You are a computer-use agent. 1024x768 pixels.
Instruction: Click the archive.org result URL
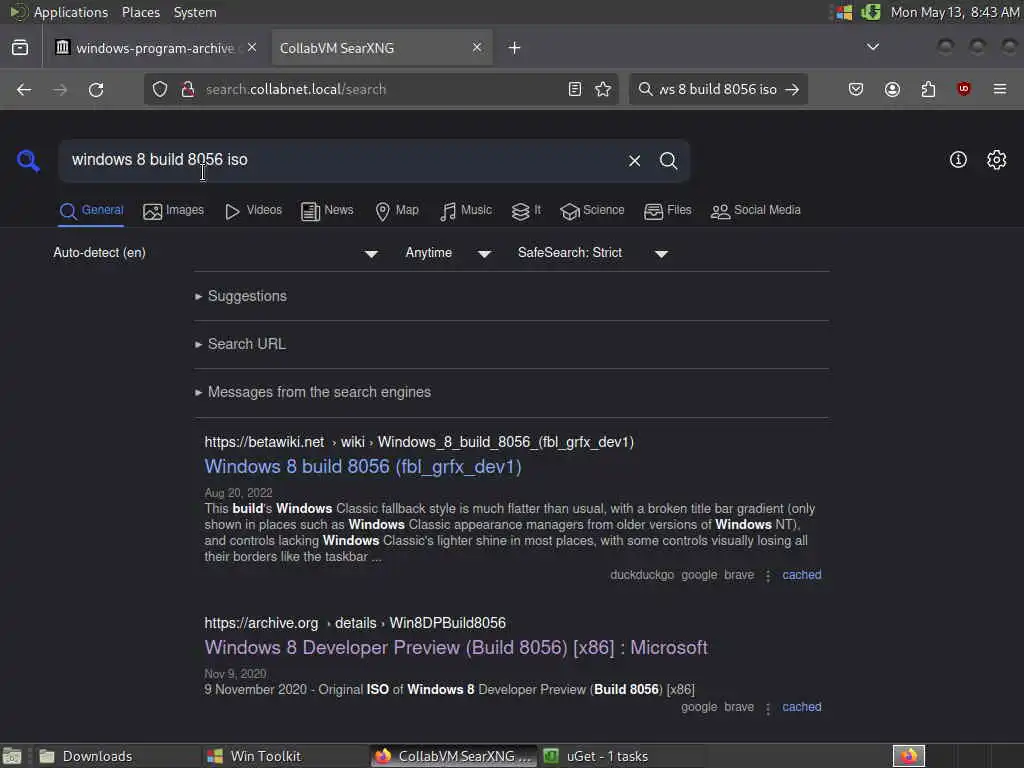pyautogui.click(x=355, y=623)
